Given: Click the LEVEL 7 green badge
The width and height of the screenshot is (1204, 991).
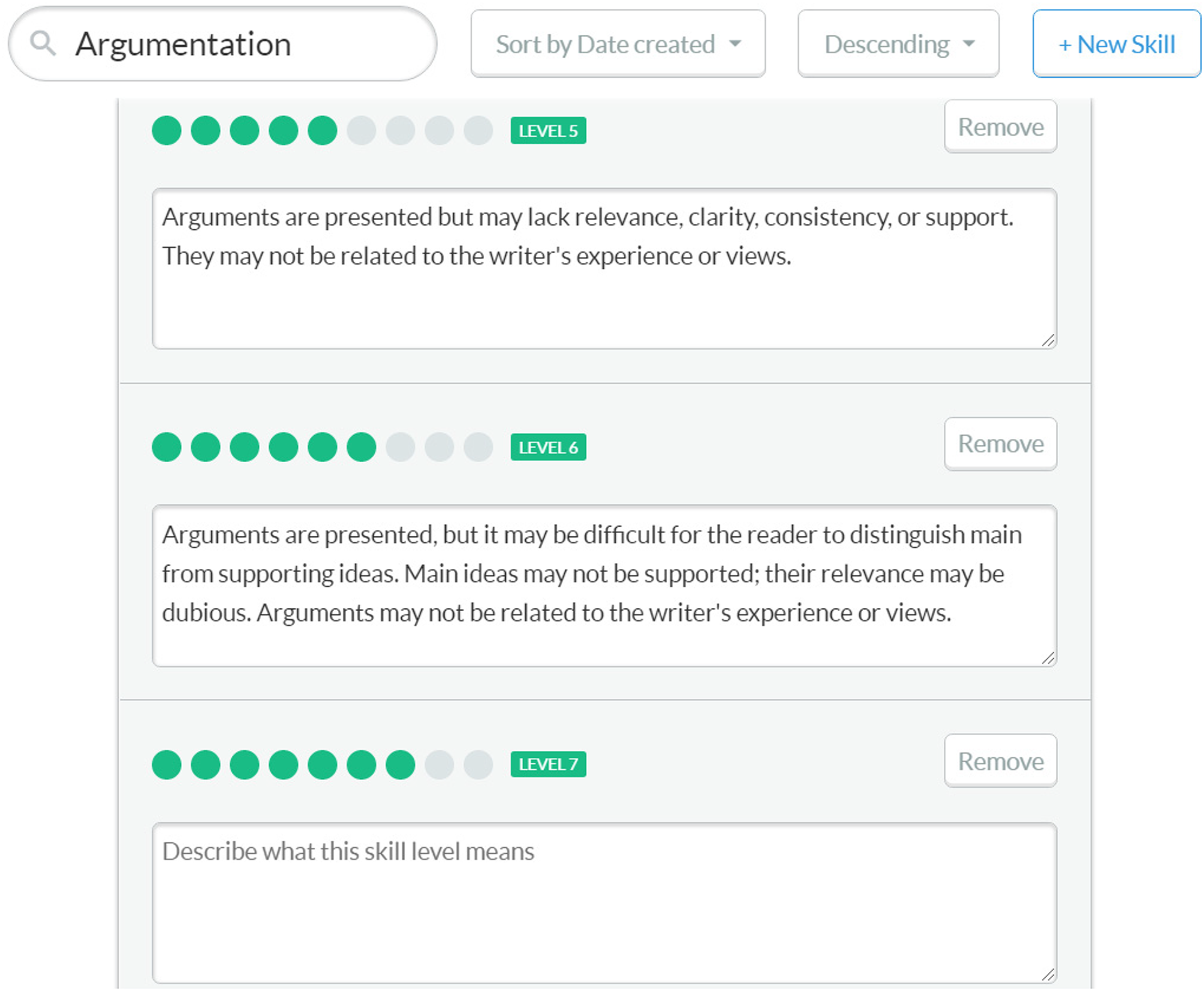Looking at the screenshot, I should point(548,764).
